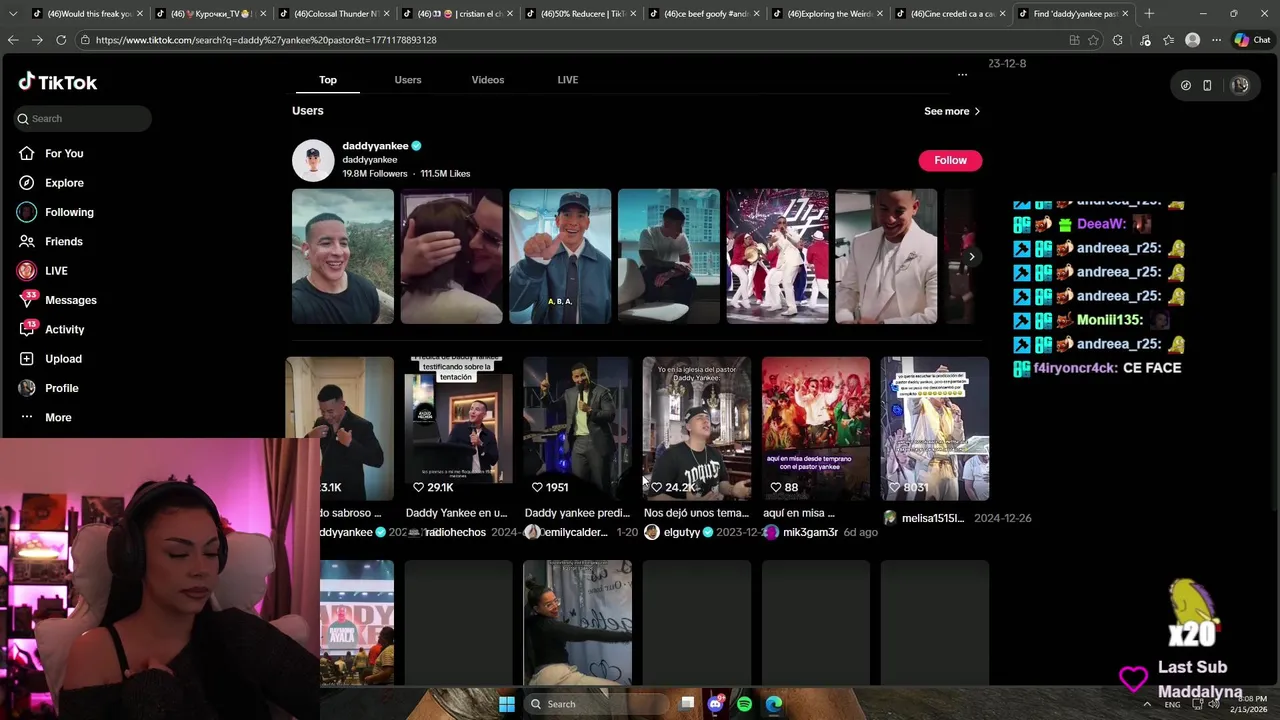The width and height of the screenshot is (1280, 720).
Task: Close the 'Find daddy'yankee' tab
Action: (1125, 14)
